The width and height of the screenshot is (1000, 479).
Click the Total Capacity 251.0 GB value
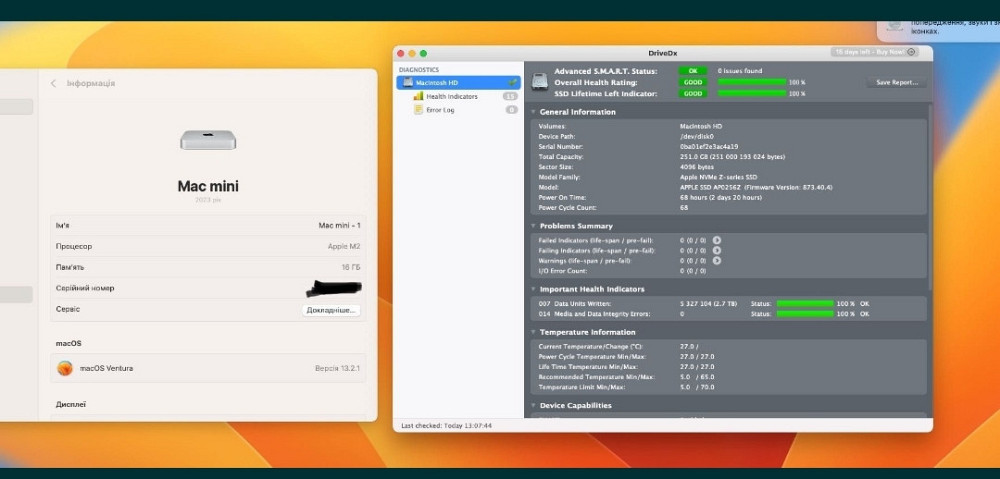click(x=732, y=157)
